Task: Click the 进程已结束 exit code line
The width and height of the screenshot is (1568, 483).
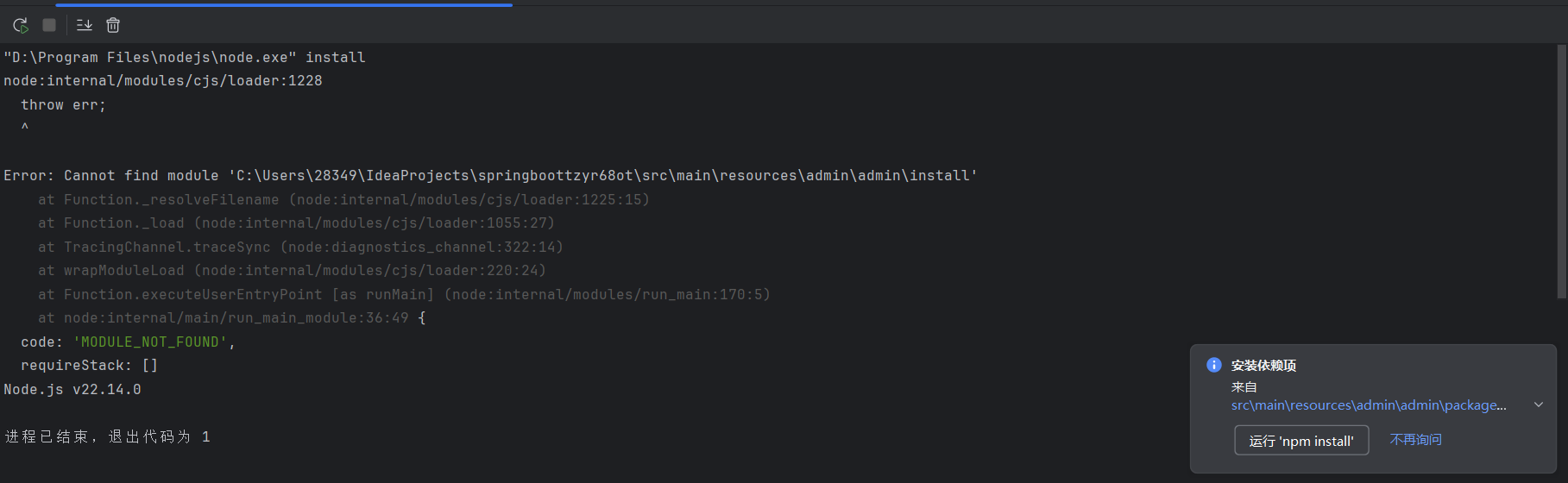Action: (x=108, y=436)
